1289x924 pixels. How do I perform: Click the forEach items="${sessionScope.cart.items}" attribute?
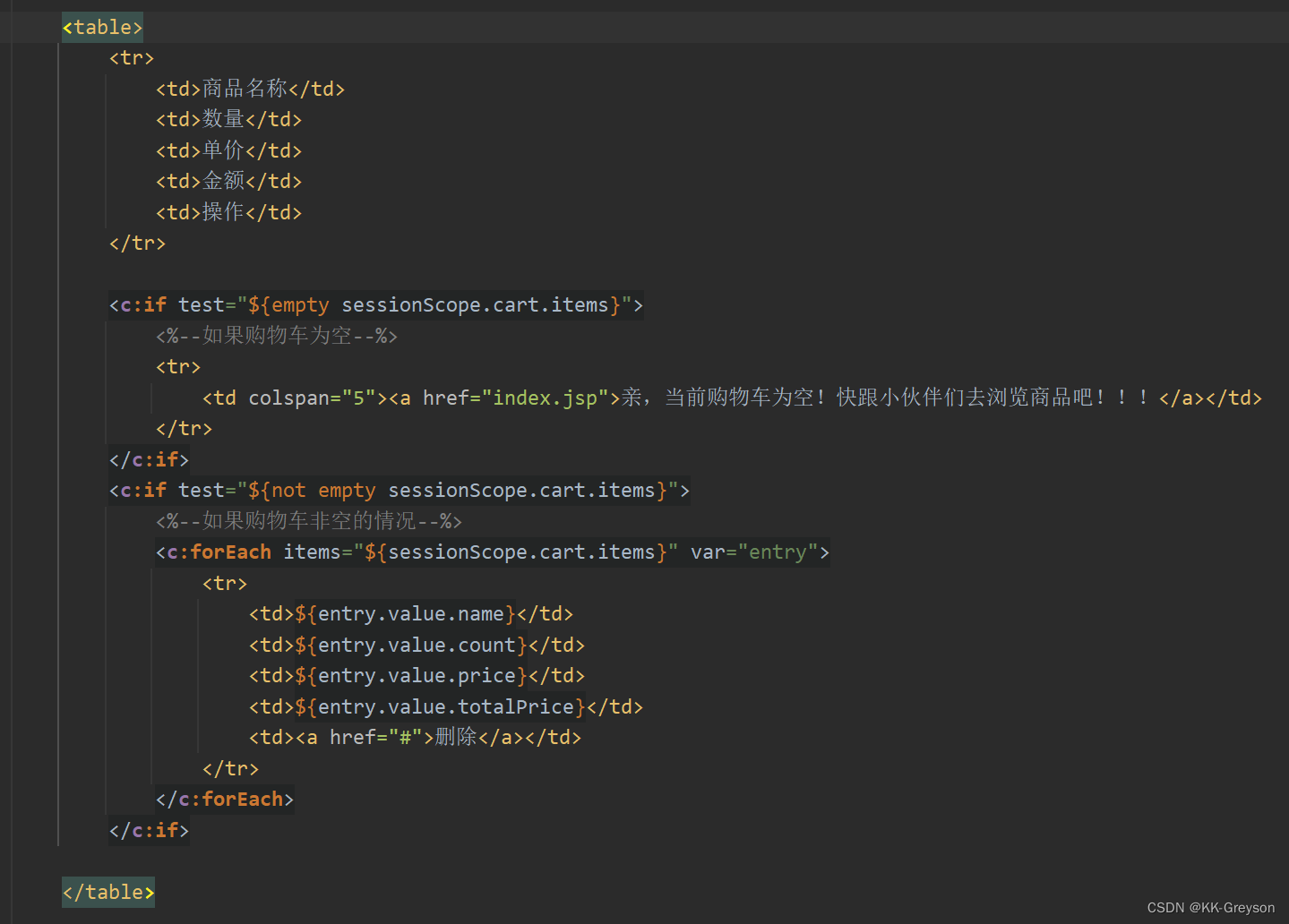pos(481,552)
